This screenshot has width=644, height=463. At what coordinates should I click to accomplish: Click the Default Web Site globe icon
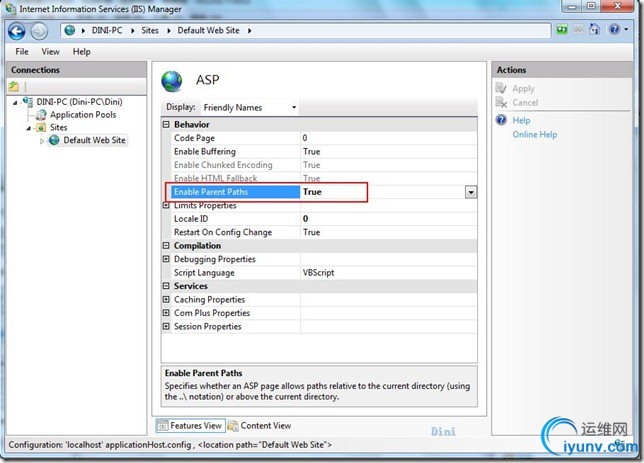[x=54, y=140]
